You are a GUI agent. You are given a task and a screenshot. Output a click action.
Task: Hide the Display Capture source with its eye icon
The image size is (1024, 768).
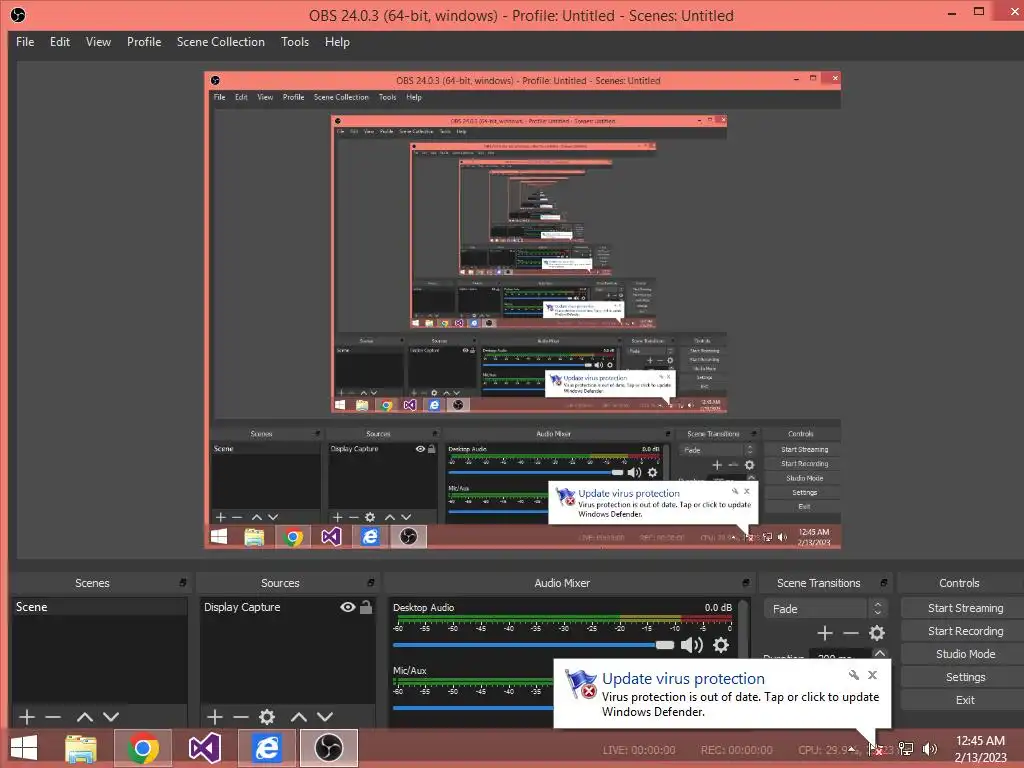[x=347, y=607]
